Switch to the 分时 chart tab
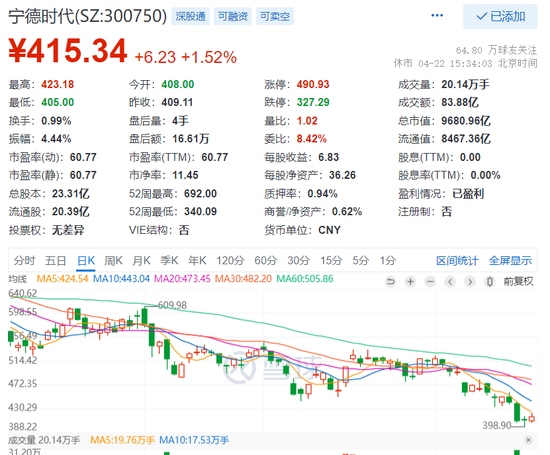This screenshot has height=455, width=550. pyautogui.click(x=24, y=261)
